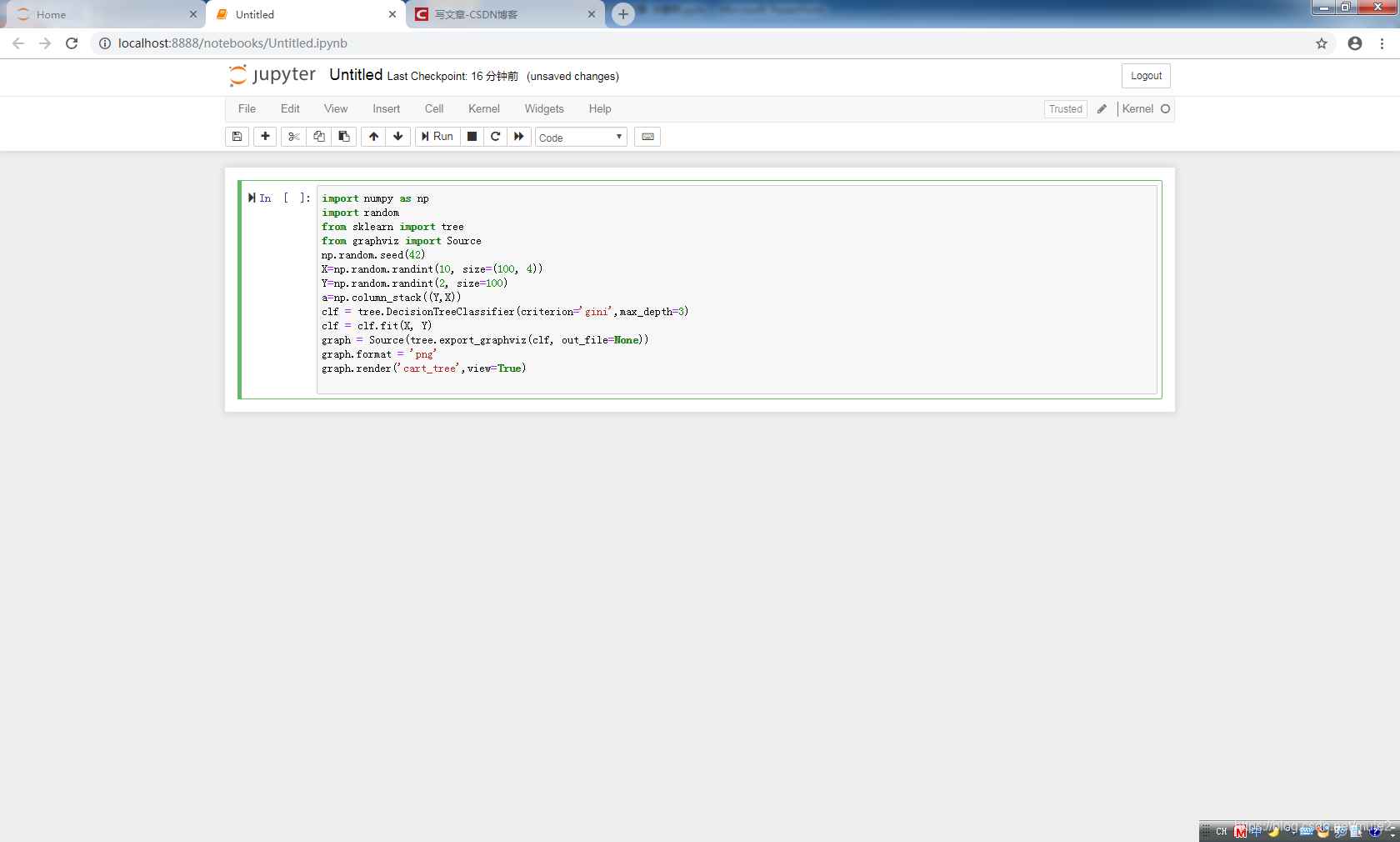Image resolution: width=1400 pixels, height=842 pixels.
Task: Click the address bar URL
Action: pos(232,43)
